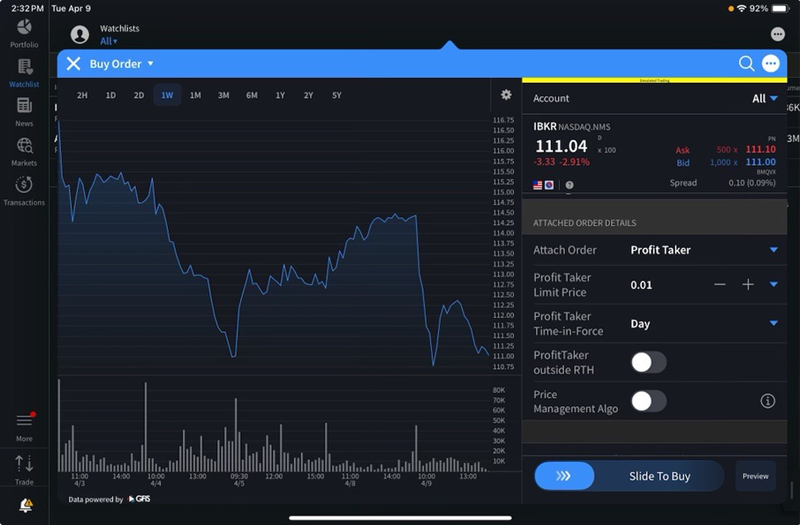Click the bid price 111.00
The width and height of the screenshot is (800, 525).
[x=761, y=162]
